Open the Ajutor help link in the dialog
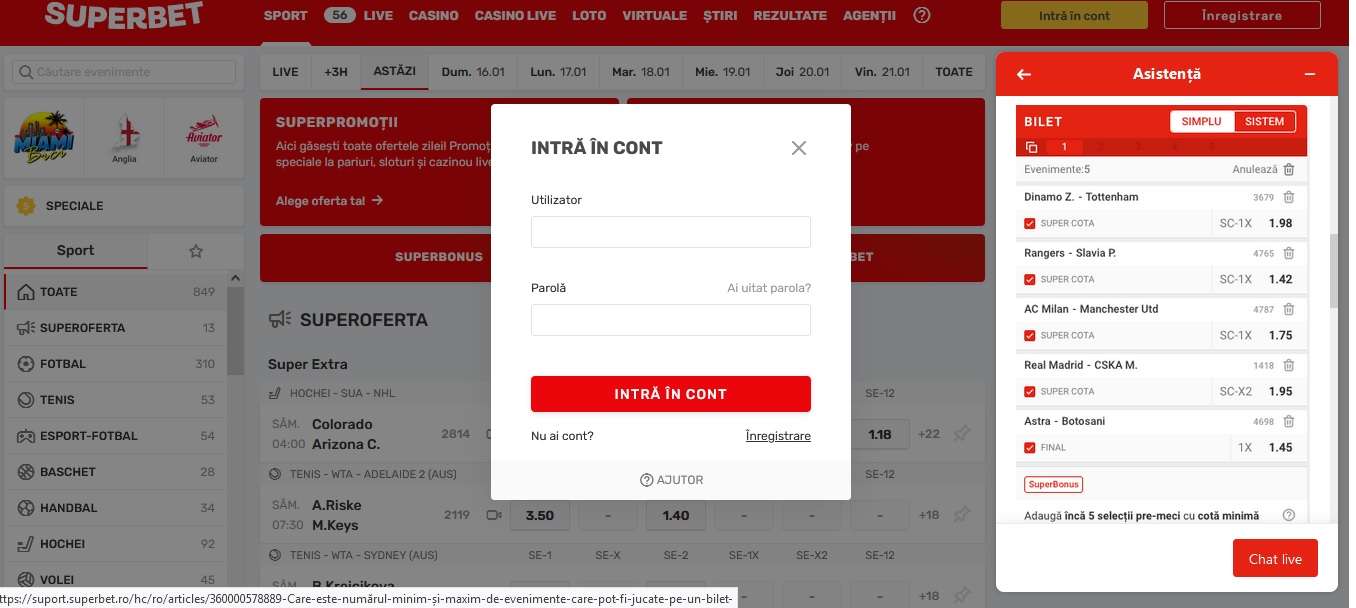Viewport: 1356px width, 608px height. point(671,480)
